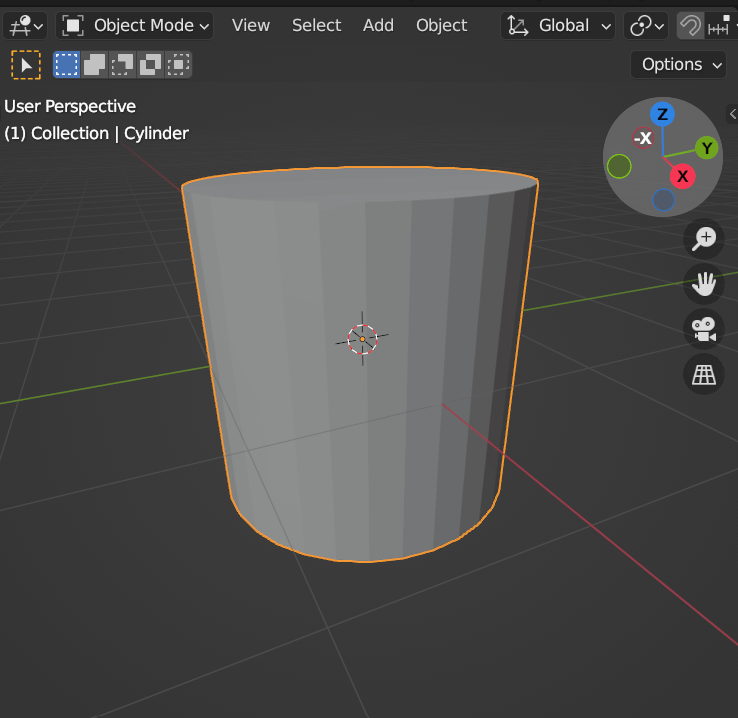This screenshot has width=738, height=718.
Task: Click 'User Perspective' text
Action: click(70, 106)
